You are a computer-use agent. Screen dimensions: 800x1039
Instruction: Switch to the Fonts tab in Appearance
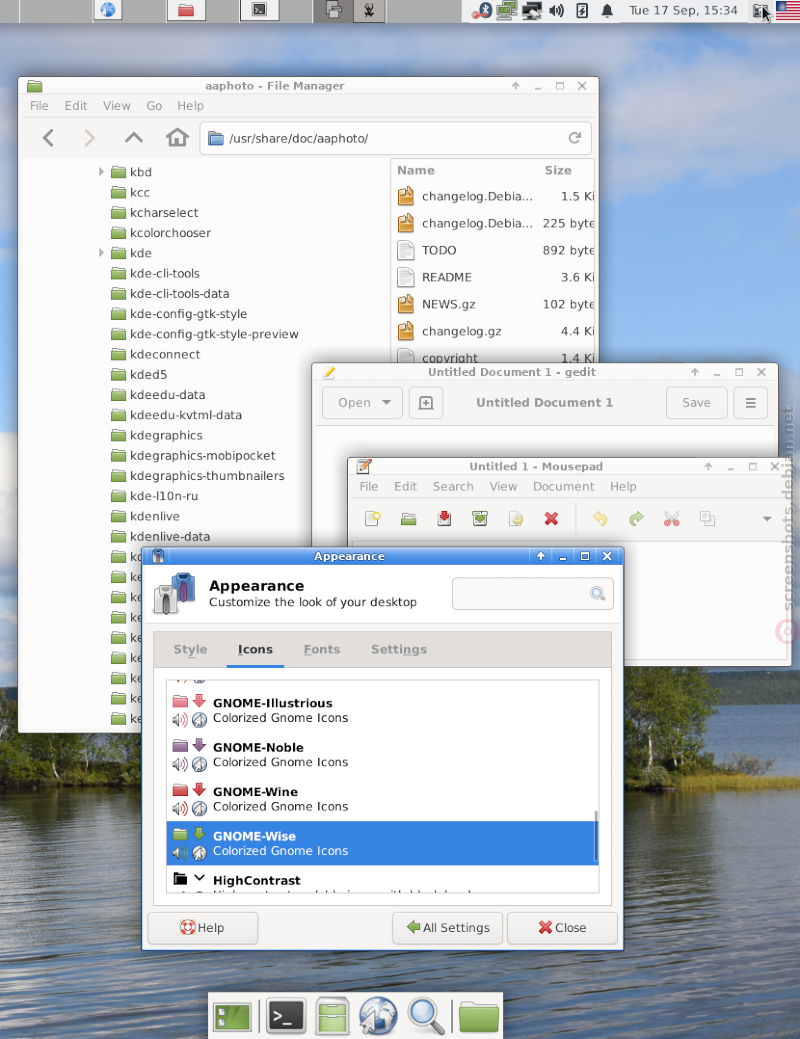(321, 649)
